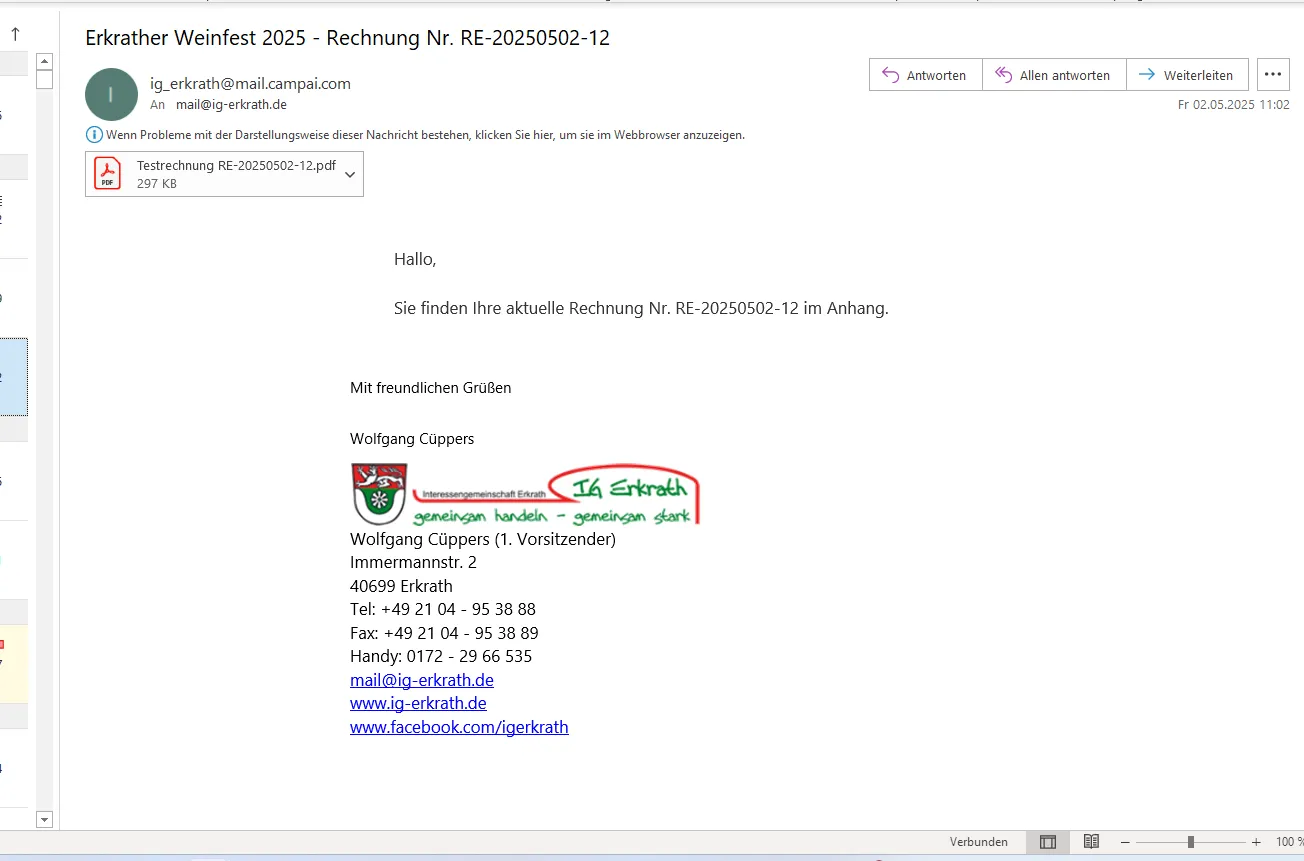This screenshot has height=861, width=1304.
Task: Open the three-dots more actions menu
Action: (x=1272, y=75)
